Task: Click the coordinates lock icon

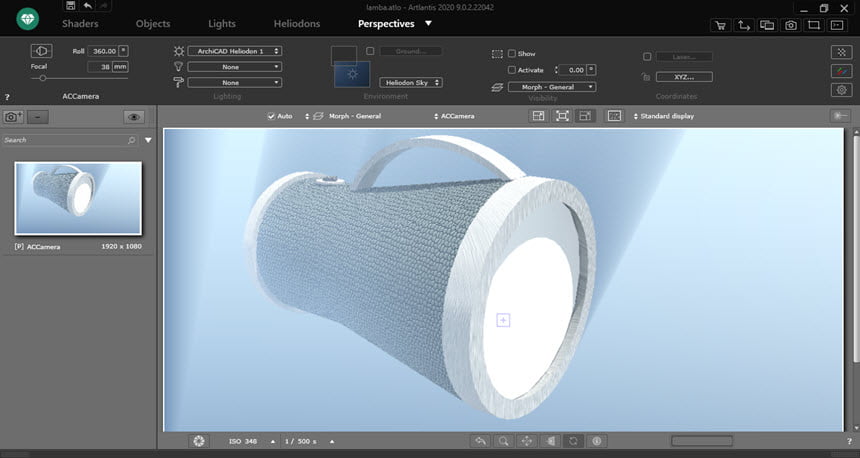Action: coord(646,77)
